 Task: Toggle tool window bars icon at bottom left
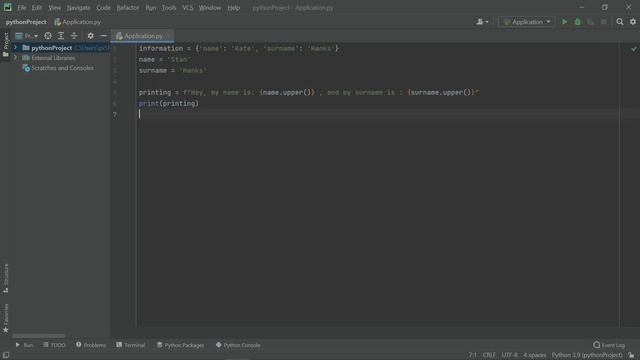tap(6, 355)
